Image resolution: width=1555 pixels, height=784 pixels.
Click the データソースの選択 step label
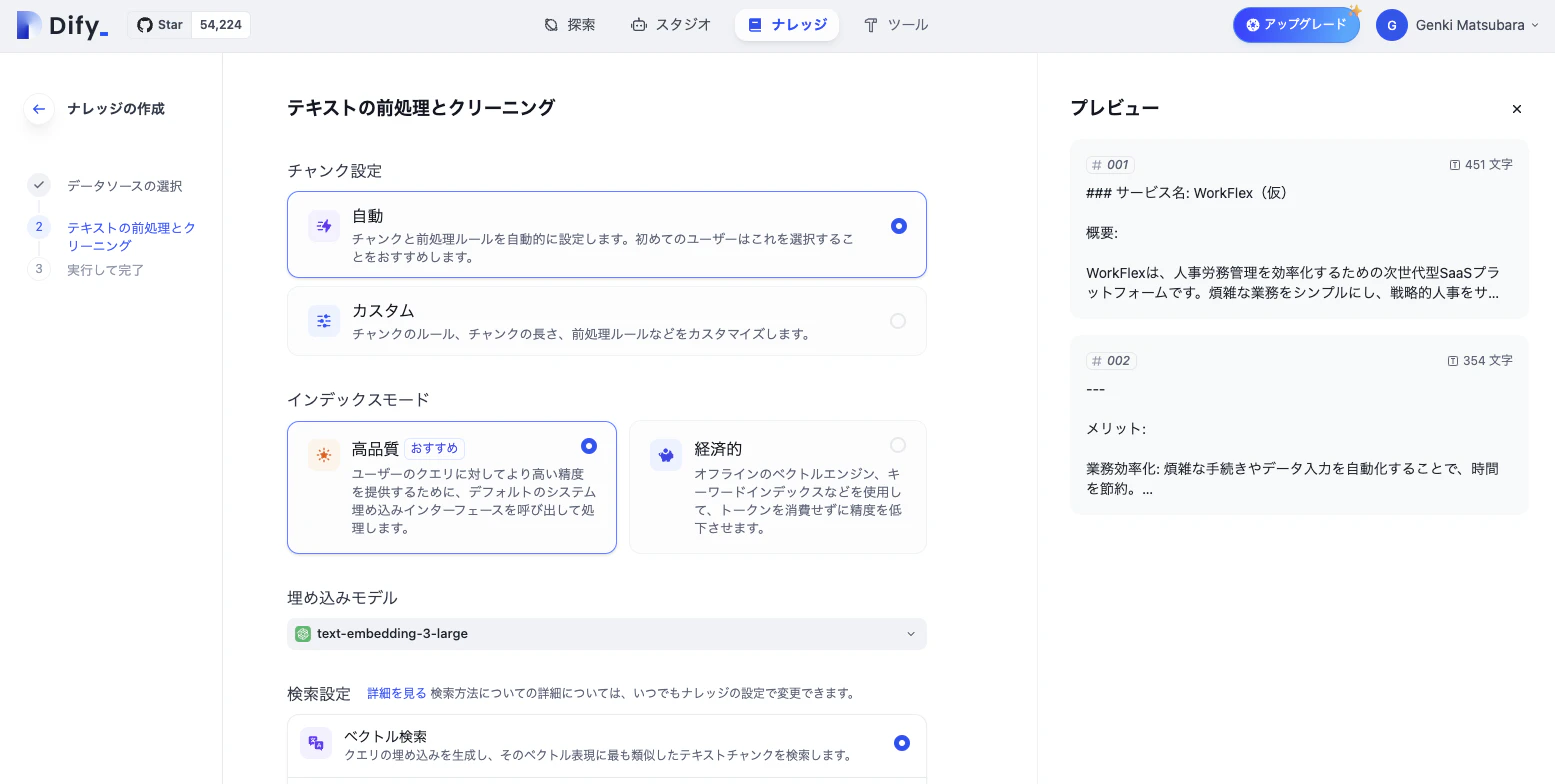tap(125, 186)
